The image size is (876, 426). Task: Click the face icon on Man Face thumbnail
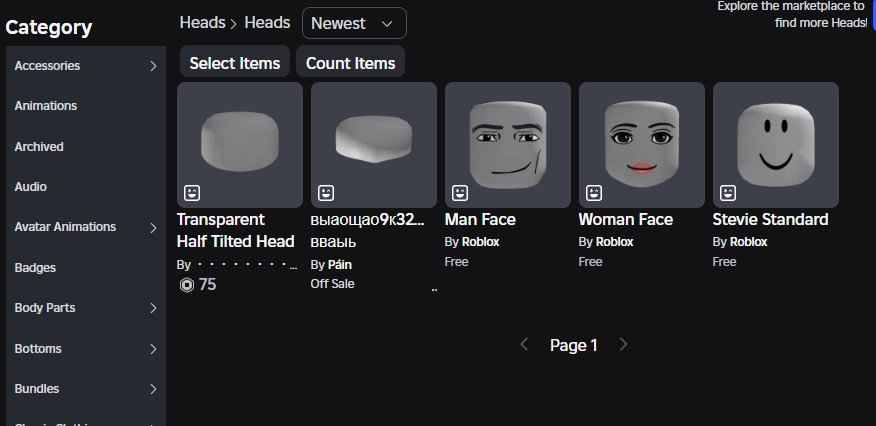click(x=460, y=192)
